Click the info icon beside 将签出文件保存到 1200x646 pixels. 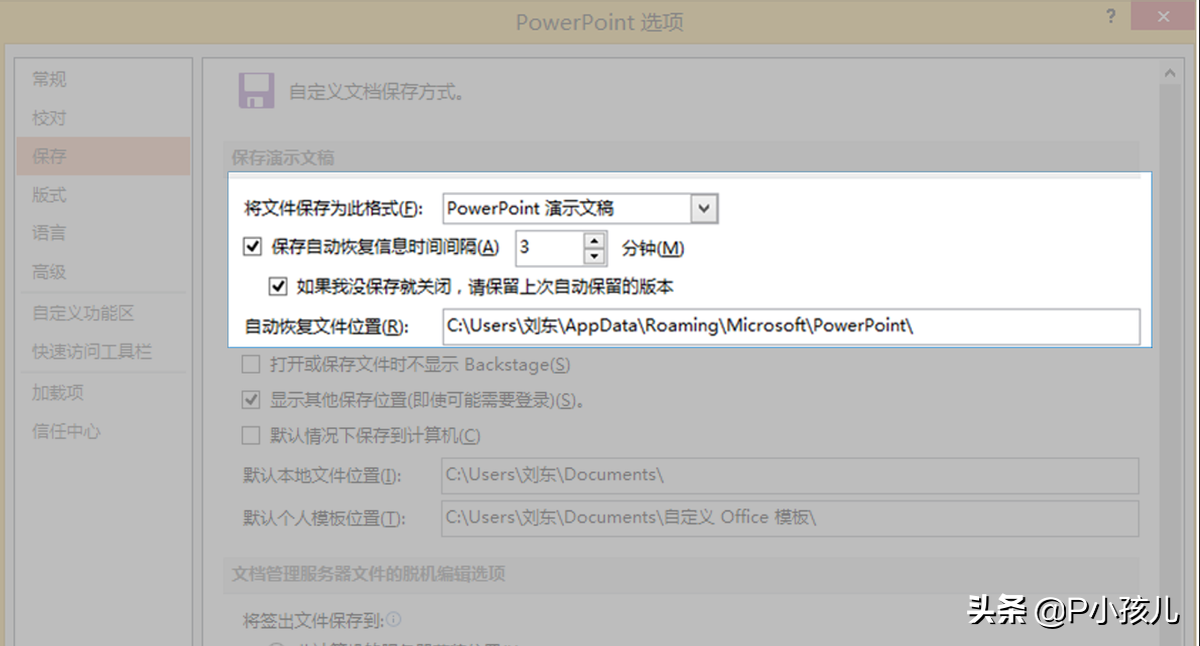pyautogui.click(x=394, y=620)
